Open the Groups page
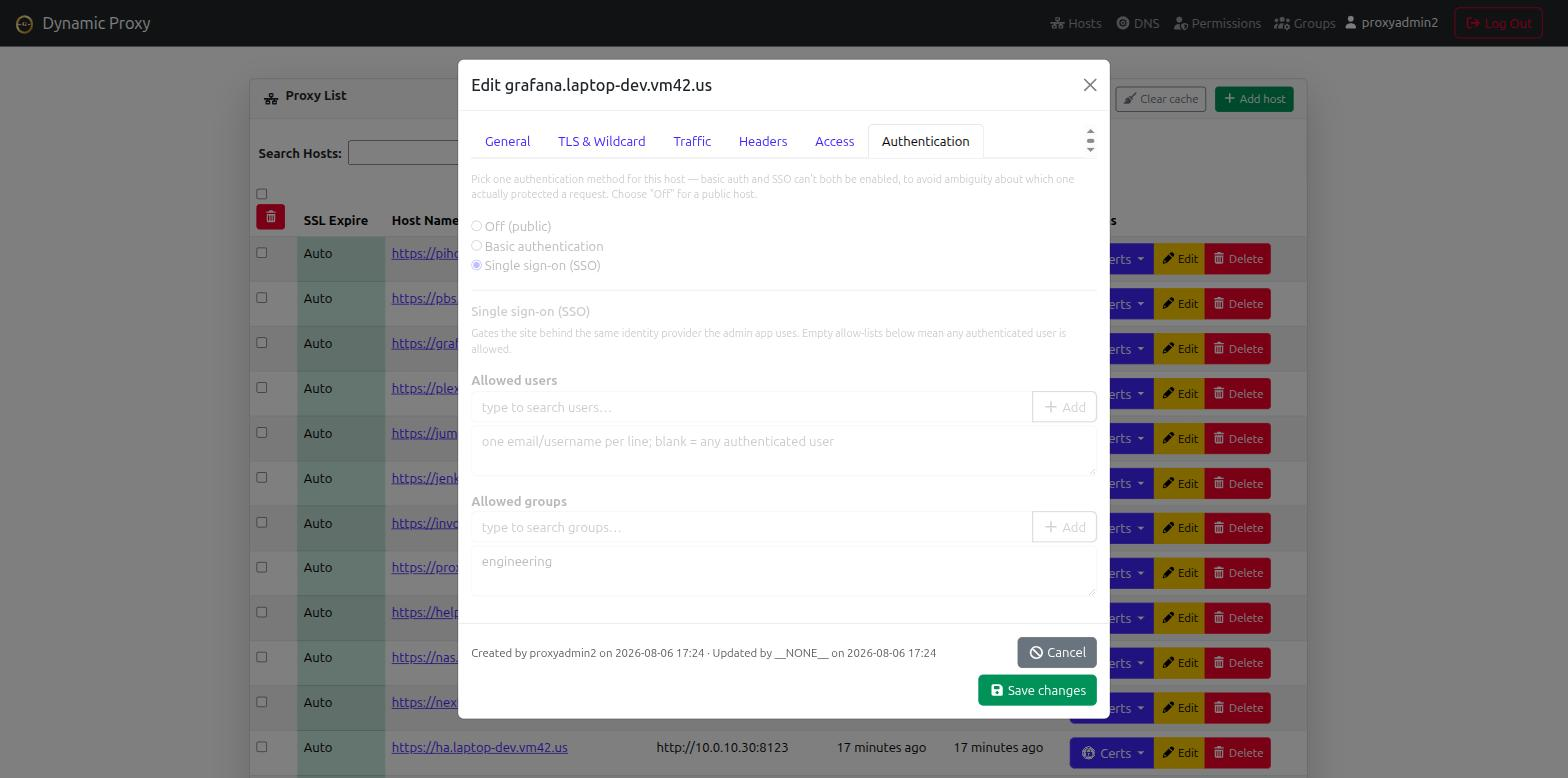The height and width of the screenshot is (778, 1568). tap(1305, 23)
